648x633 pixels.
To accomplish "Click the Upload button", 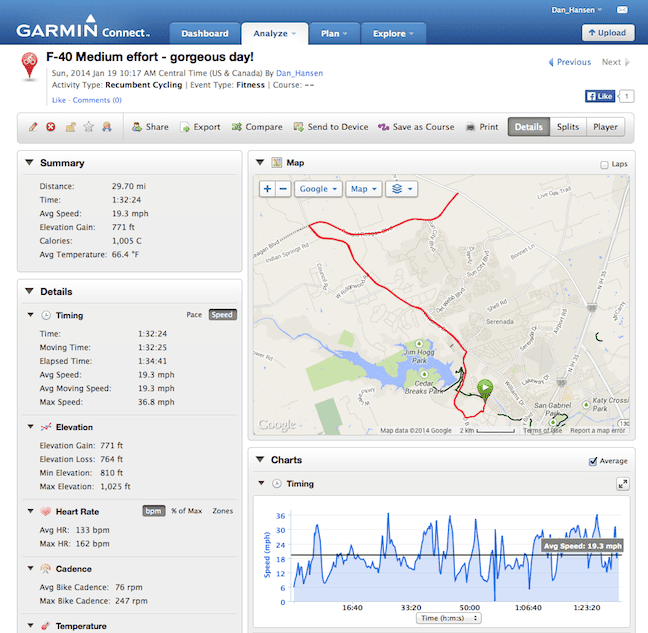I will pyautogui.click(x=608, y=33).
